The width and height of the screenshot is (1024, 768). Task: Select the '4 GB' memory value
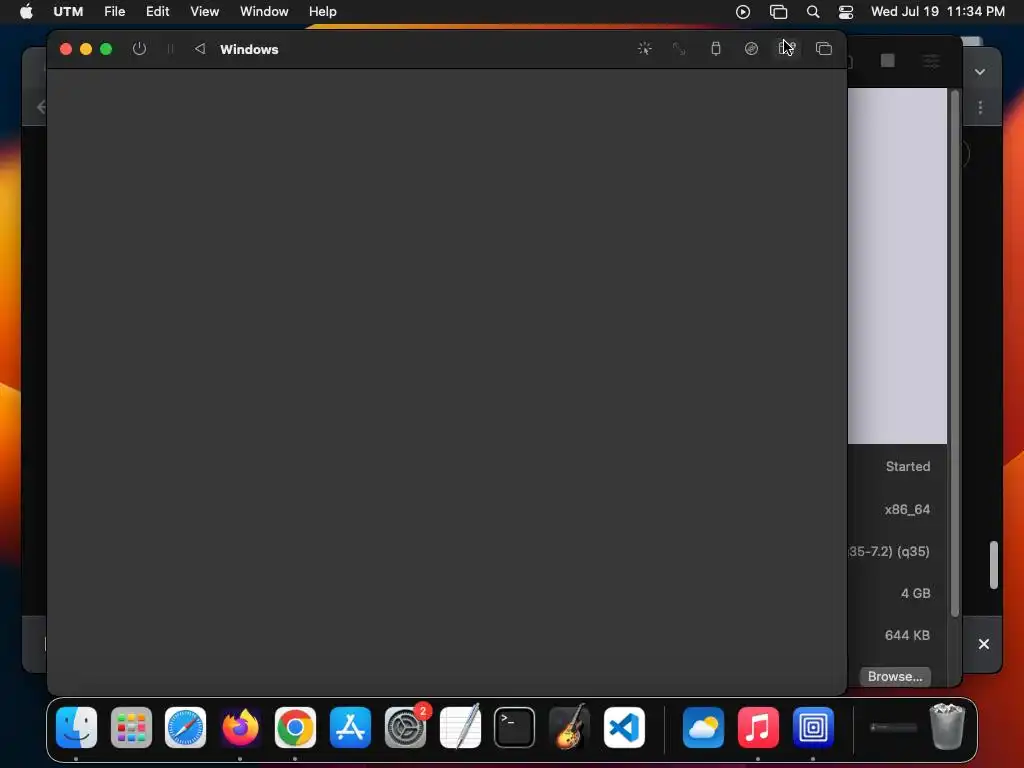[916, 593]
